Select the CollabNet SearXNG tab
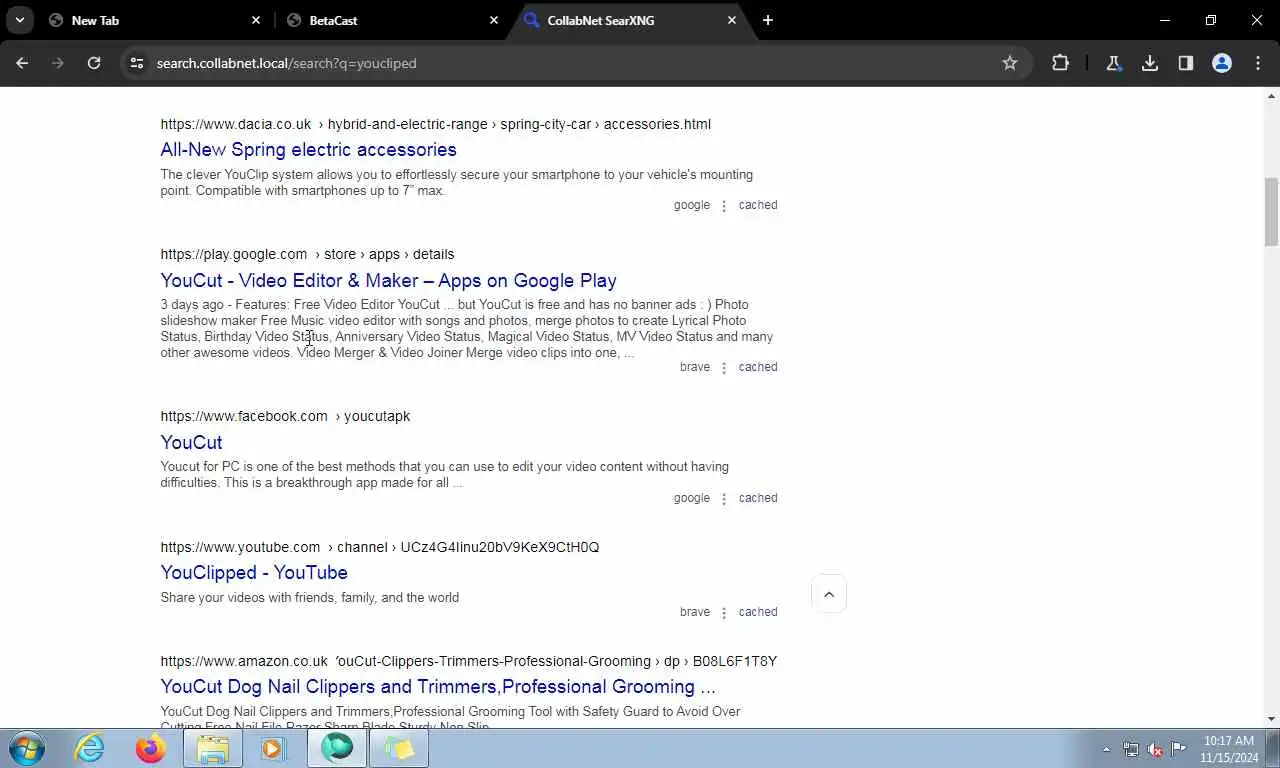This screenshot has height=768, width=1280. 630,20
